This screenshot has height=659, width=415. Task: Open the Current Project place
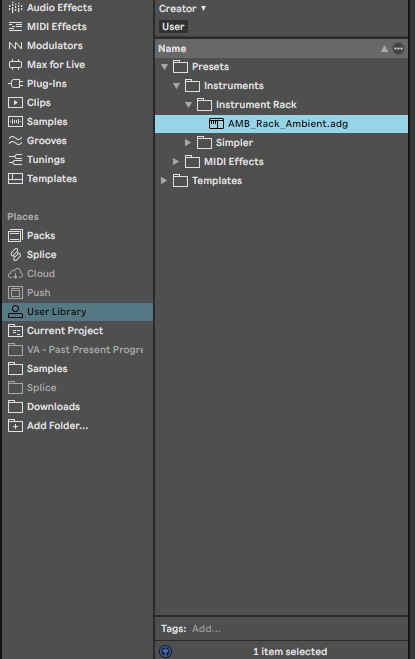[x=65, y=331]
